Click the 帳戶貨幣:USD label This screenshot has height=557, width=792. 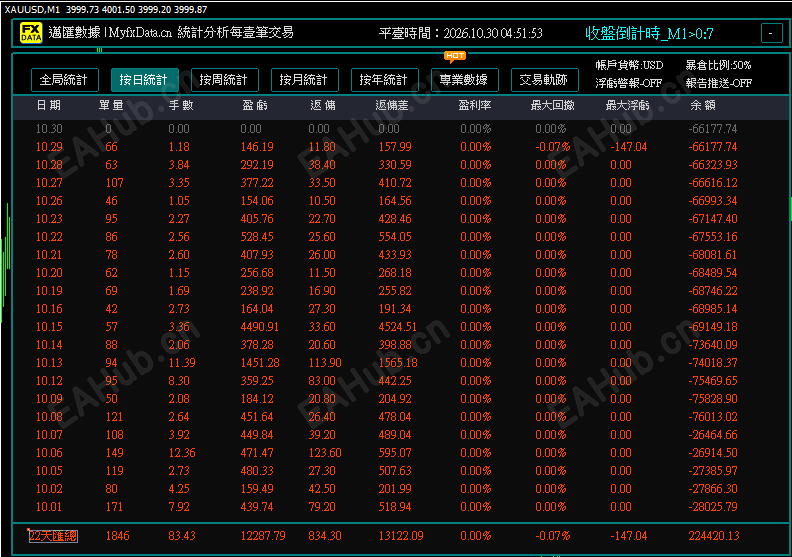click(629, 65)
